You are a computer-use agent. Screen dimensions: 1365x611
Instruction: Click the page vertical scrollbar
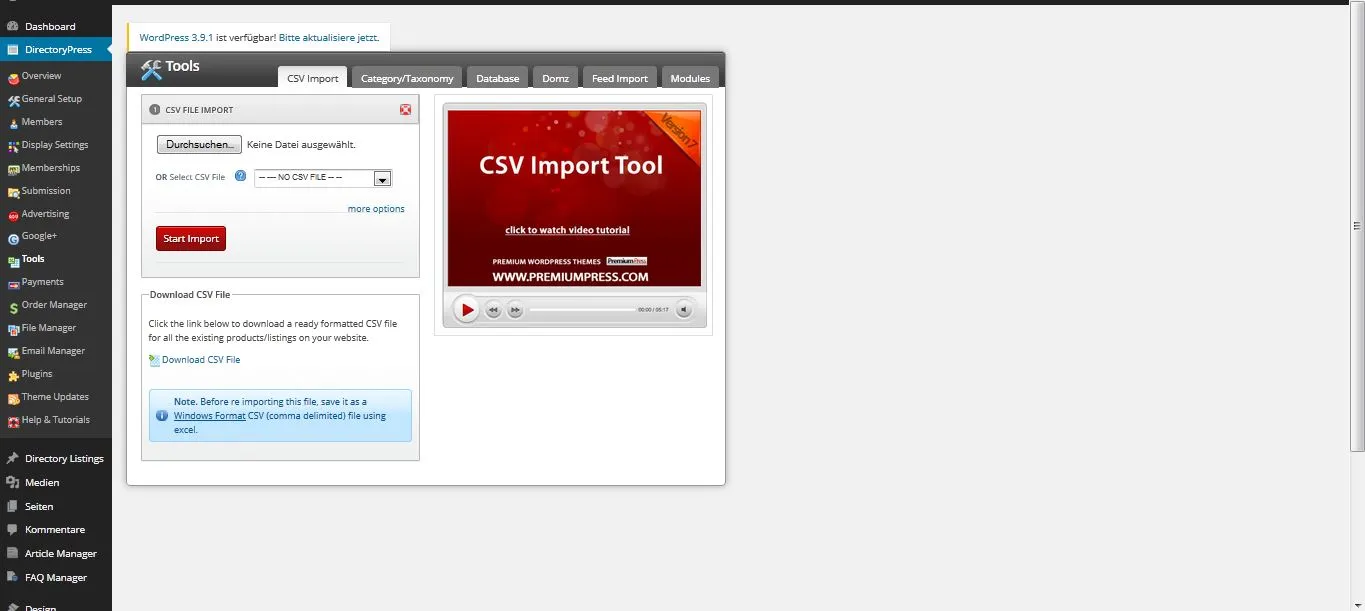[1357, 226]
